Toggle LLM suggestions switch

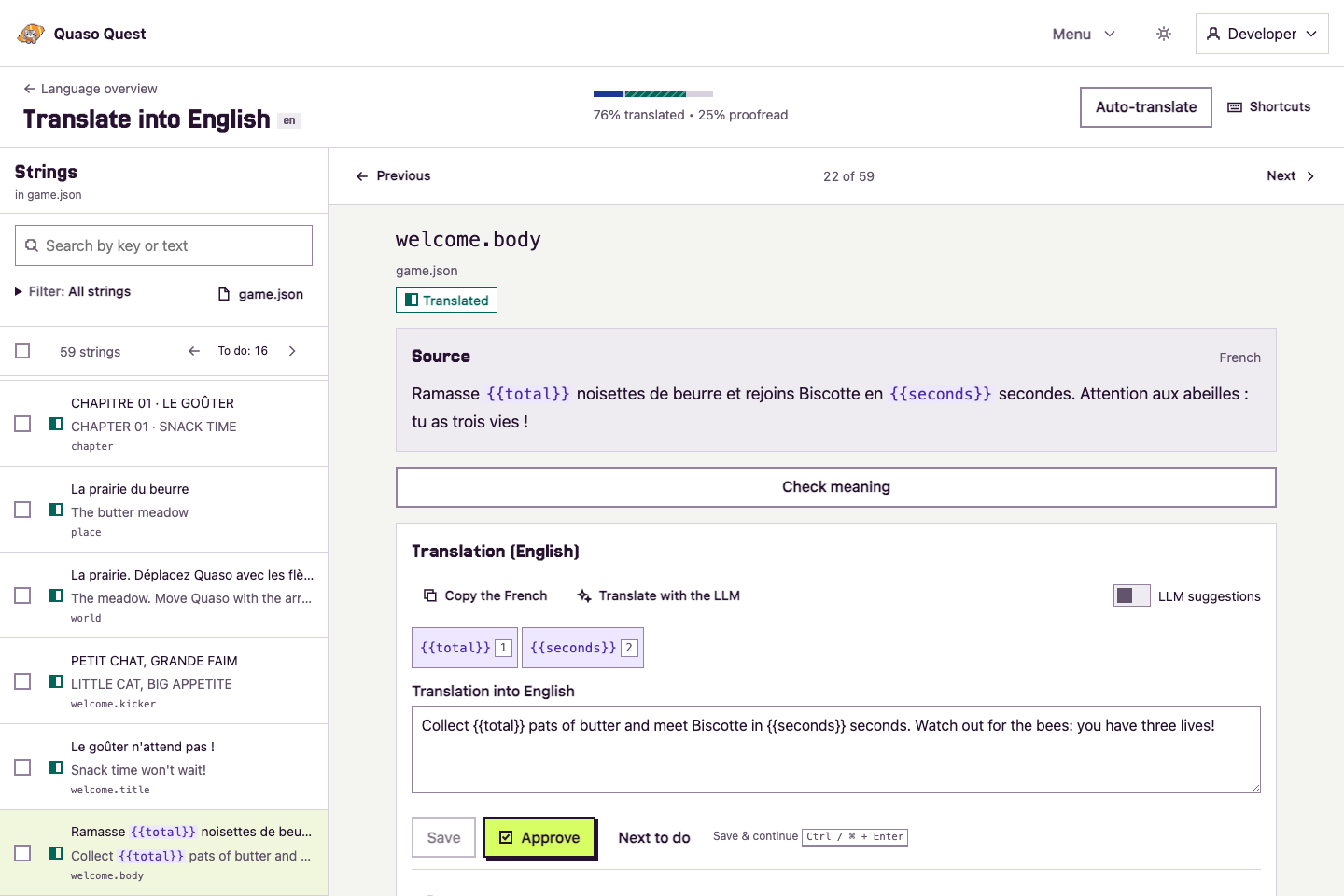[1131, 595]
